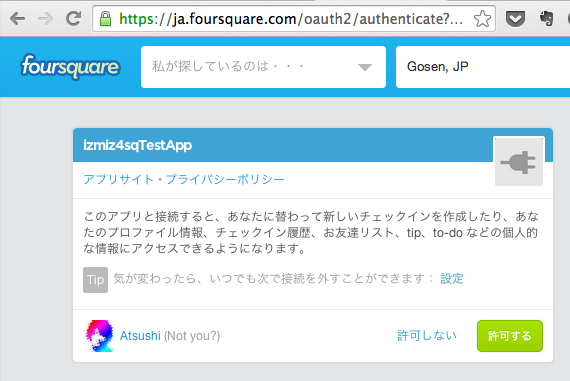Click the gray Tip badge
570x381 pixels.
coord(95,280)
